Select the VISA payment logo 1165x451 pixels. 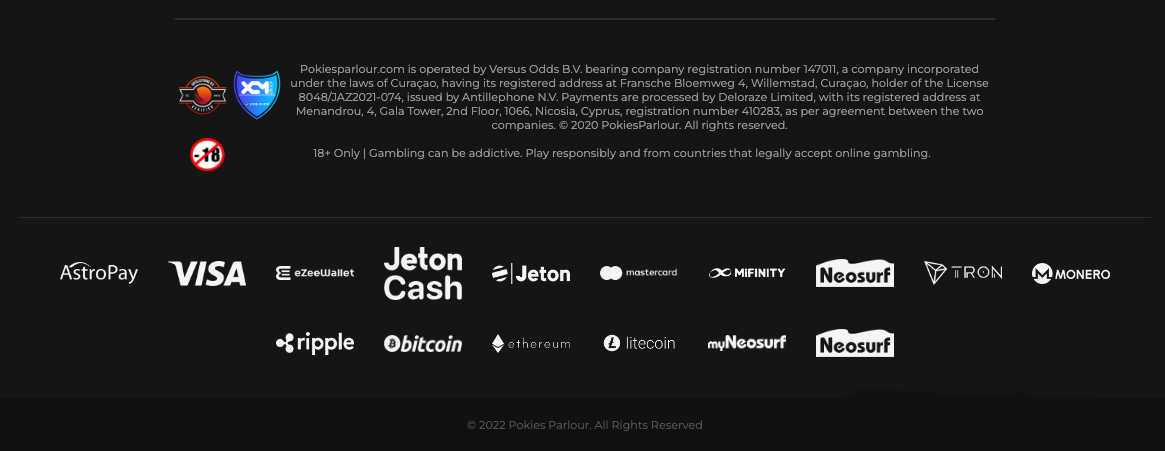[207, 273]
